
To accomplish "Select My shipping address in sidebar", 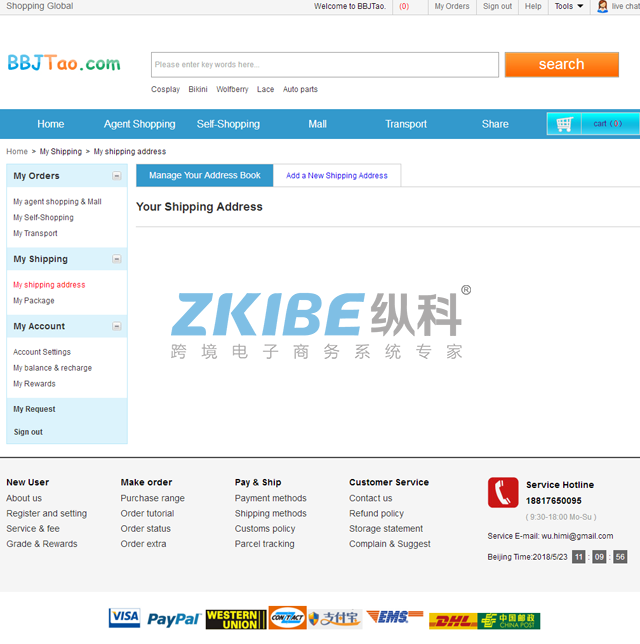I will (x=49, y=285).
